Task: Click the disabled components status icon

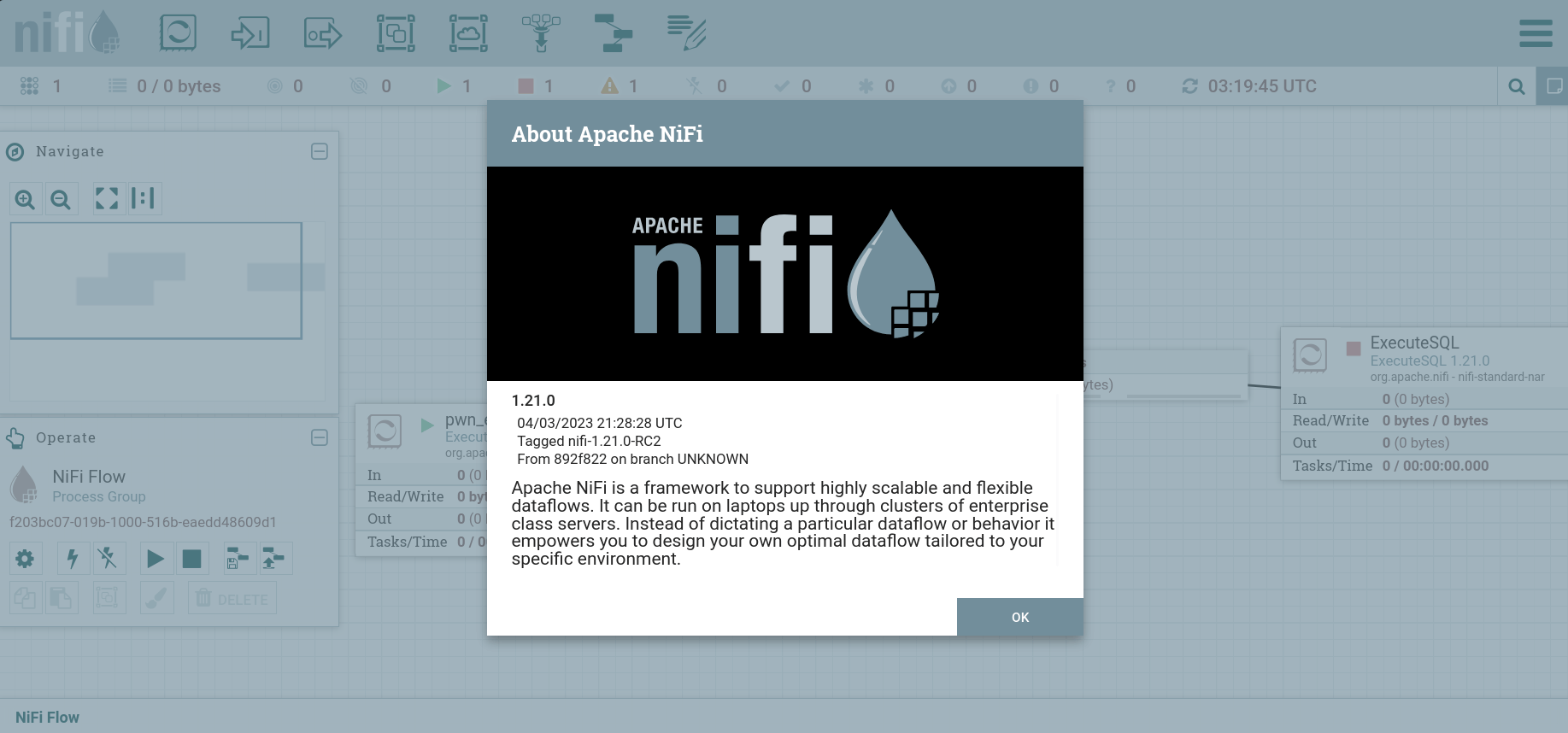Action: tap(694, 86)
